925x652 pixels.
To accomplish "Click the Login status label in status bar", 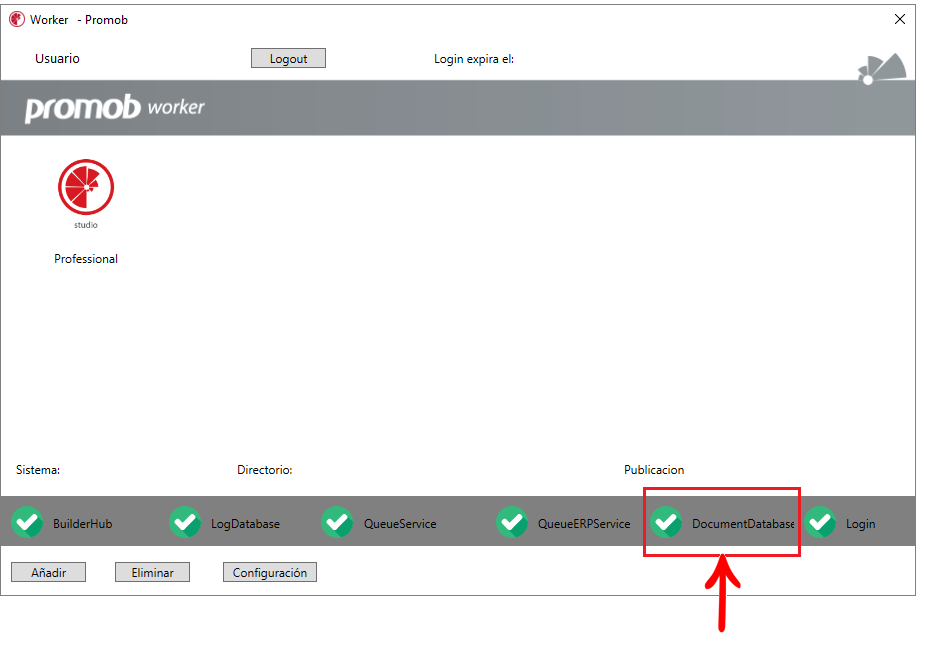I will 861,524.
